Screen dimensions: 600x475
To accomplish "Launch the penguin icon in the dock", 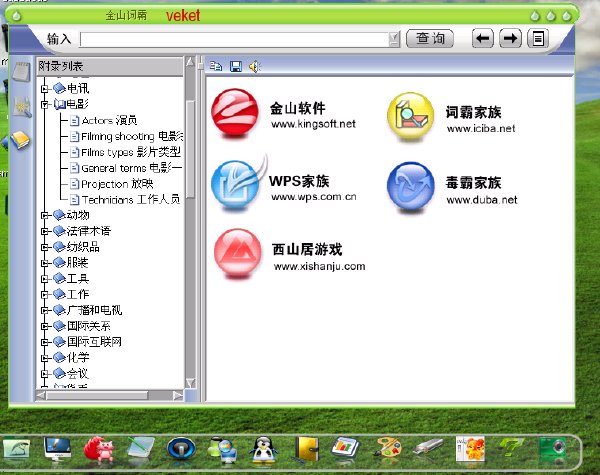I will coord(264,449).
